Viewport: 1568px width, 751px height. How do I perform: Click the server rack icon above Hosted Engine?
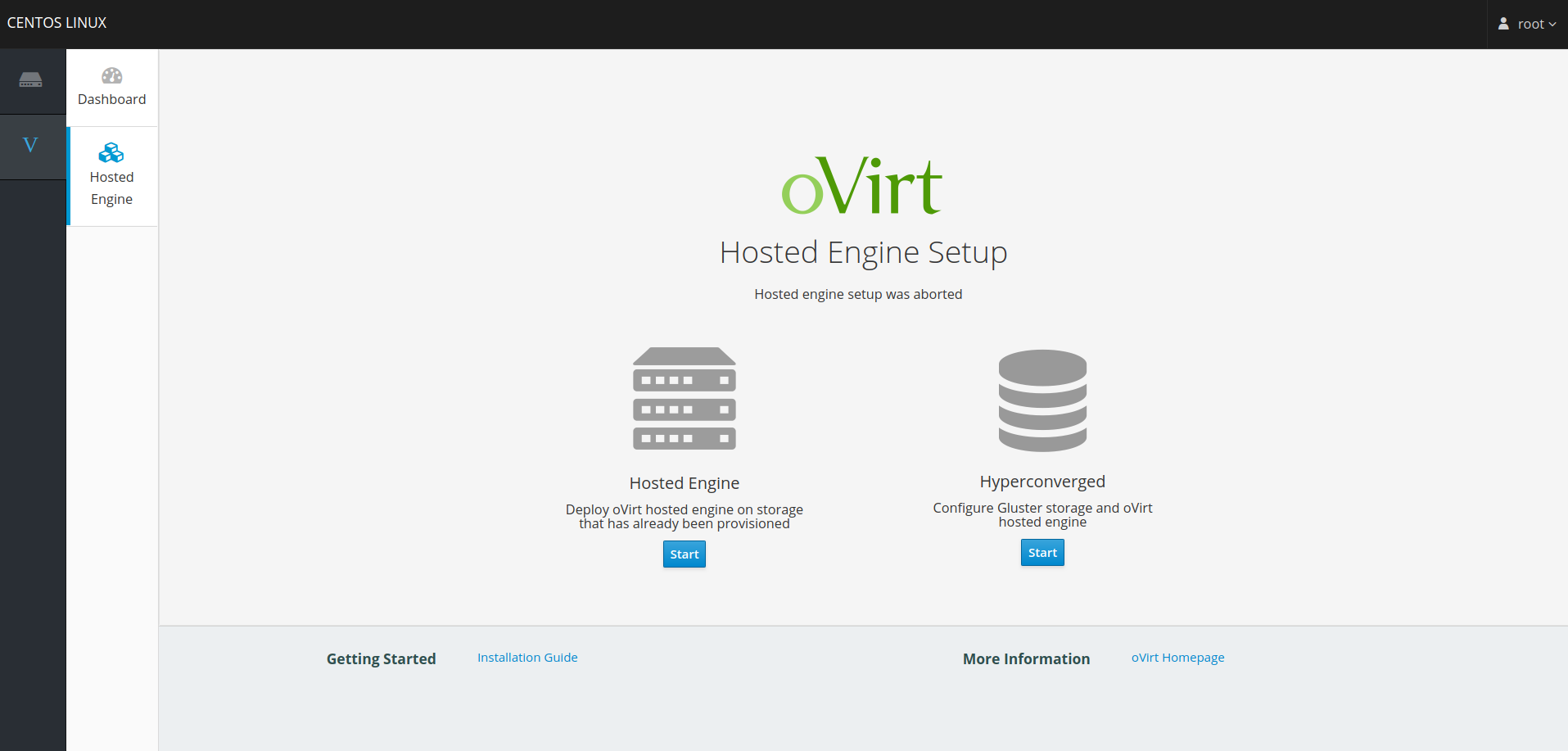pos(684,400)
